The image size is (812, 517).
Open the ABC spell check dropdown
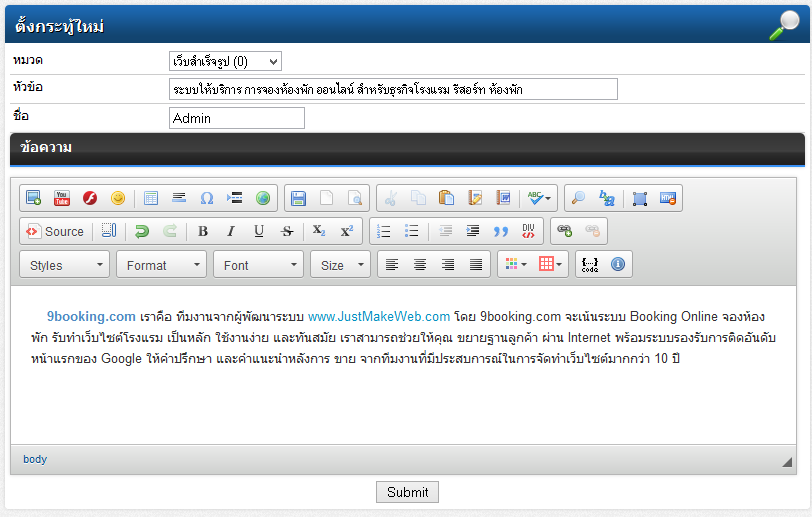coord(539,198)
